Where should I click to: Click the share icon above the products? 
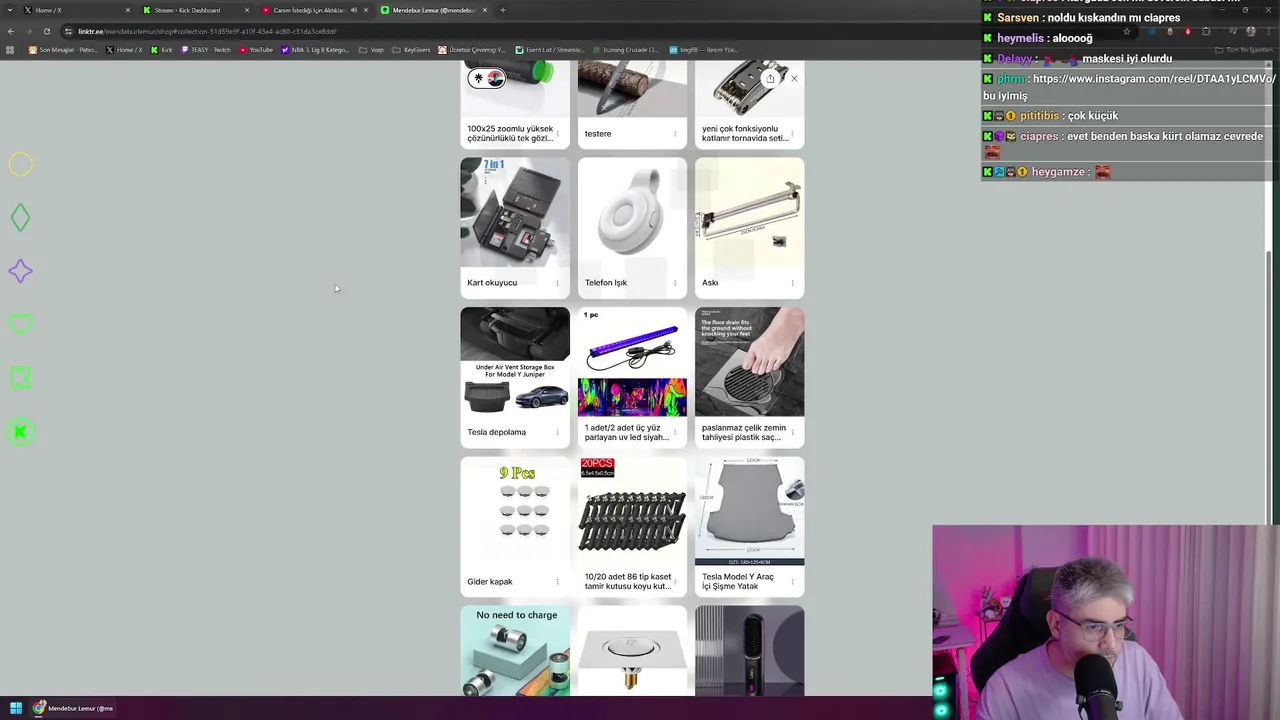(770, 78)
